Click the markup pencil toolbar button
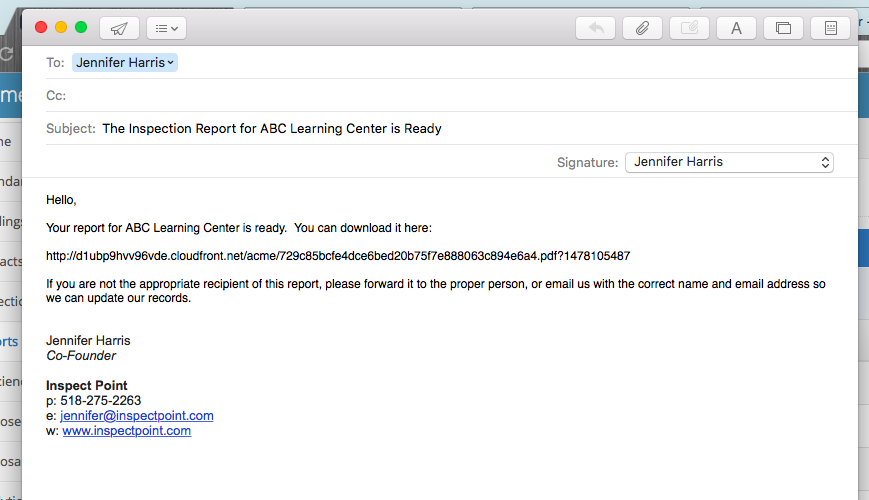 (x=689, y=28)
